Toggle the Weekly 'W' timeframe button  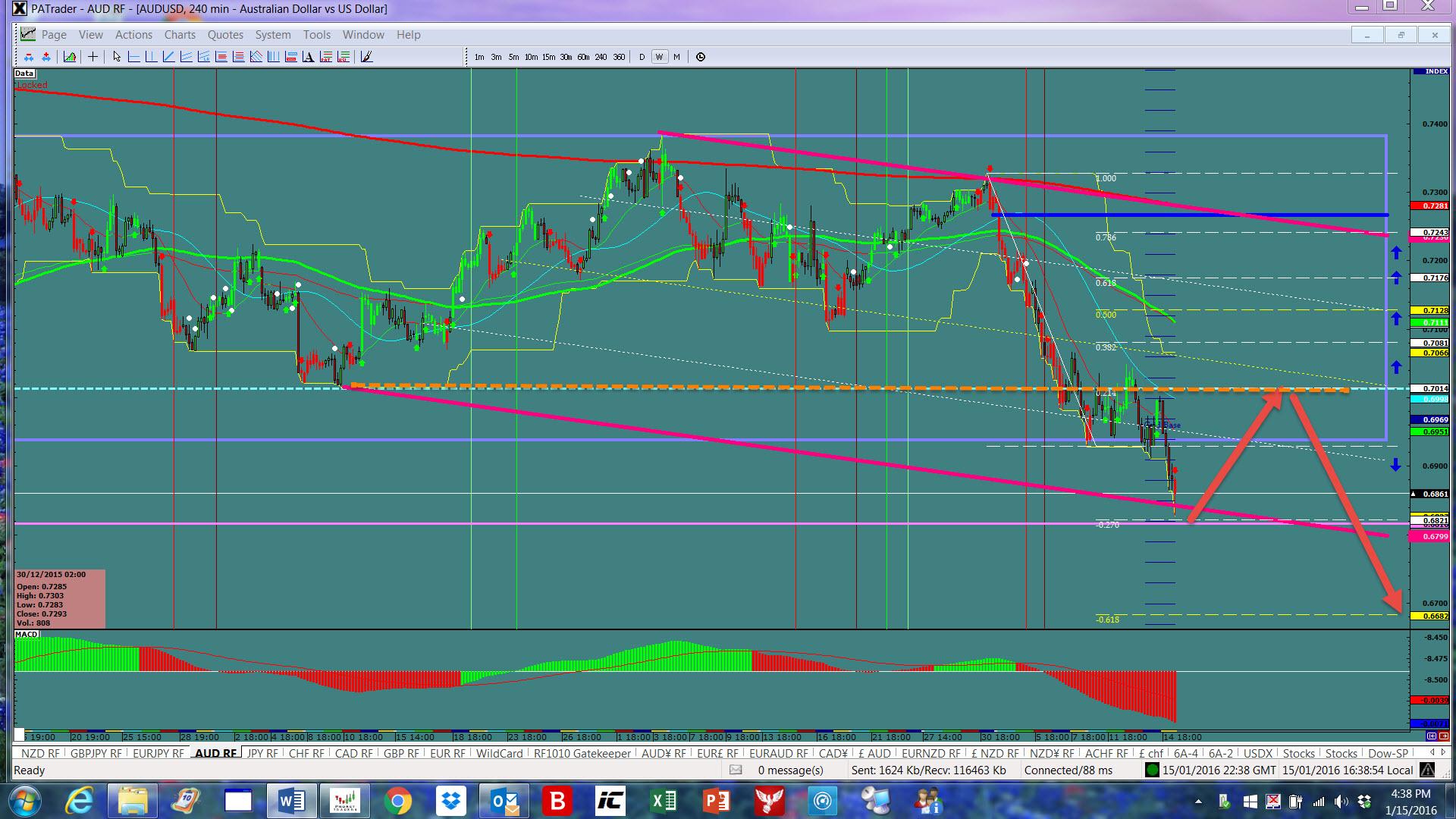point(659,57)
